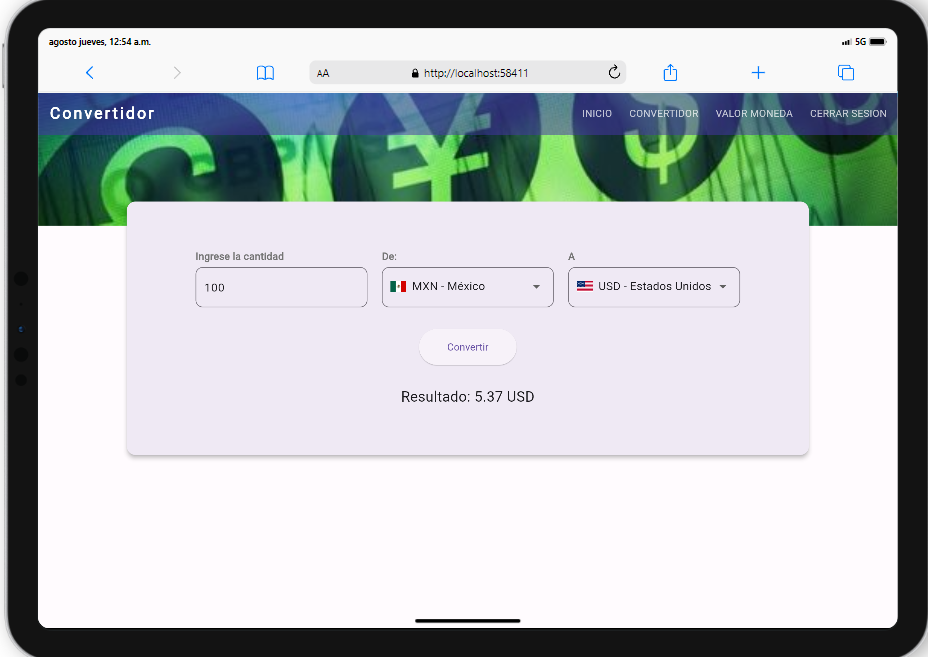Tap the Safari back arrow
Image resolution: width=928 pixels, height=657 pixels.
[x=90, y=73]
